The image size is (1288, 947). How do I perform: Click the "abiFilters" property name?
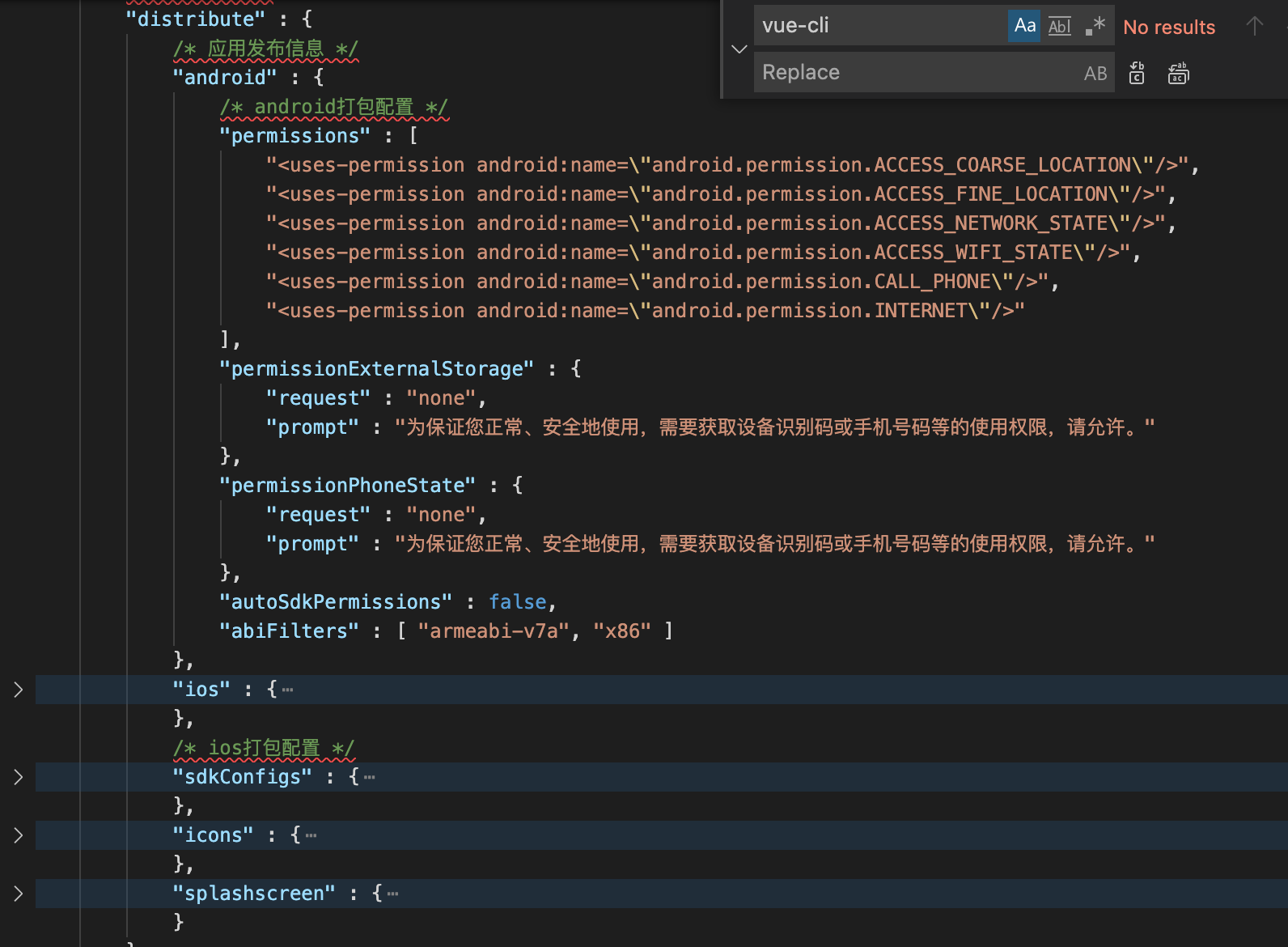point(289,631)
